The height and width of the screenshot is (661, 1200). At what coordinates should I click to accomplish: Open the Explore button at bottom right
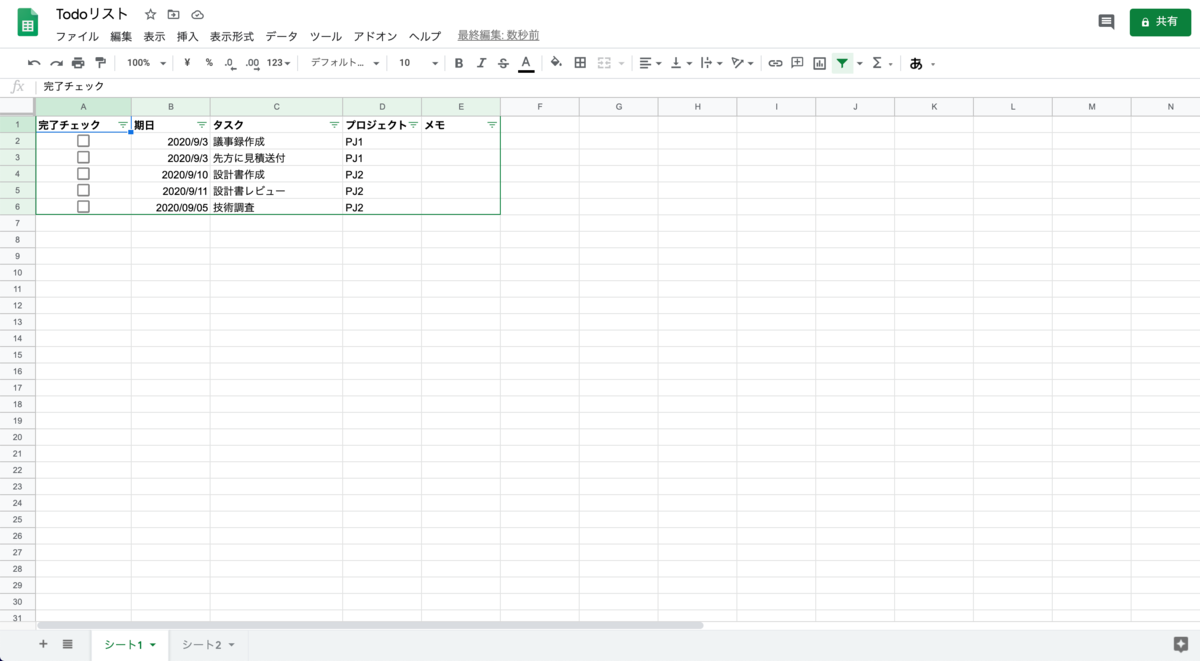pyautogui.click(x=1180, y=644)
